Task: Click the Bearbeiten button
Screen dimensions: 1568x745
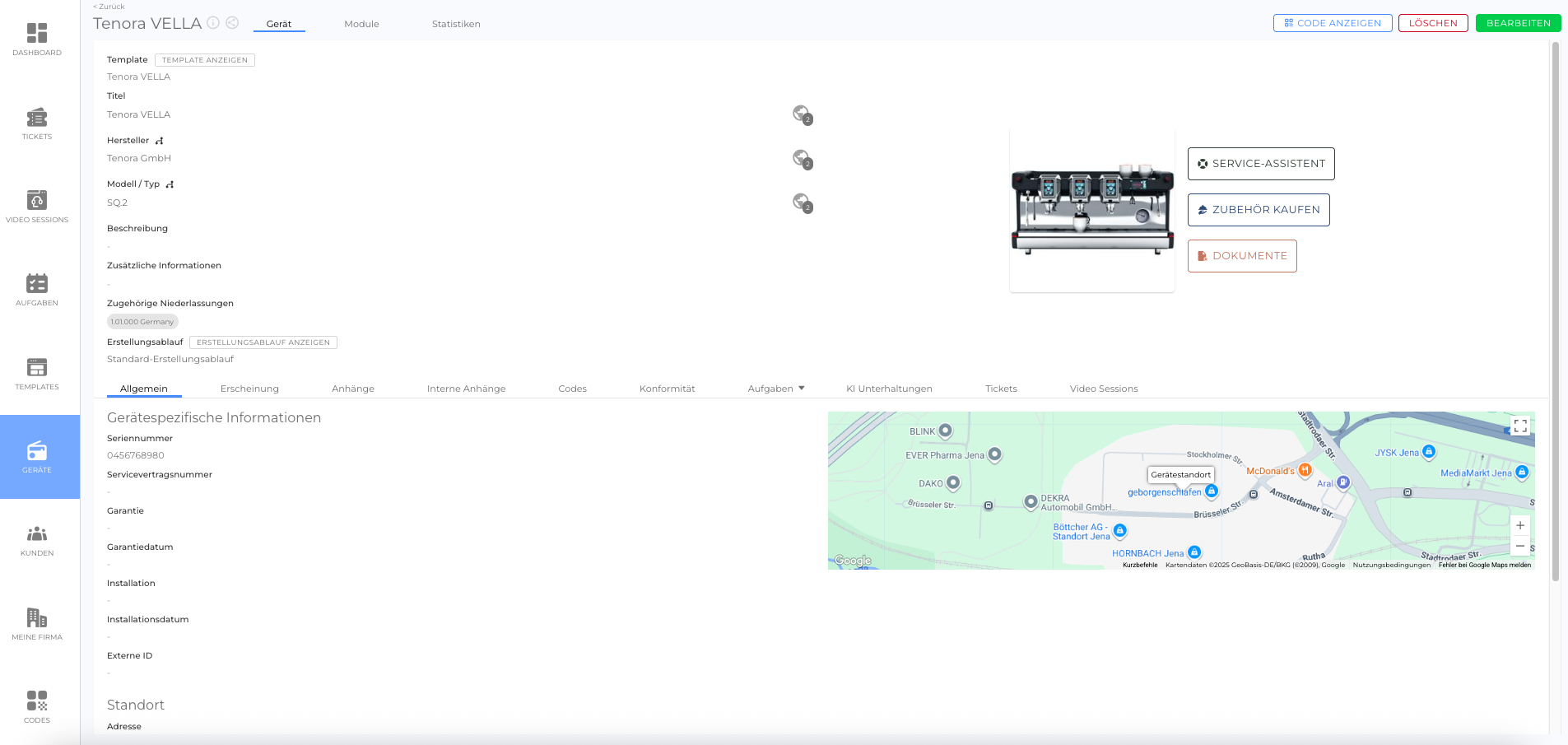Action: [x=1518, y=23]
